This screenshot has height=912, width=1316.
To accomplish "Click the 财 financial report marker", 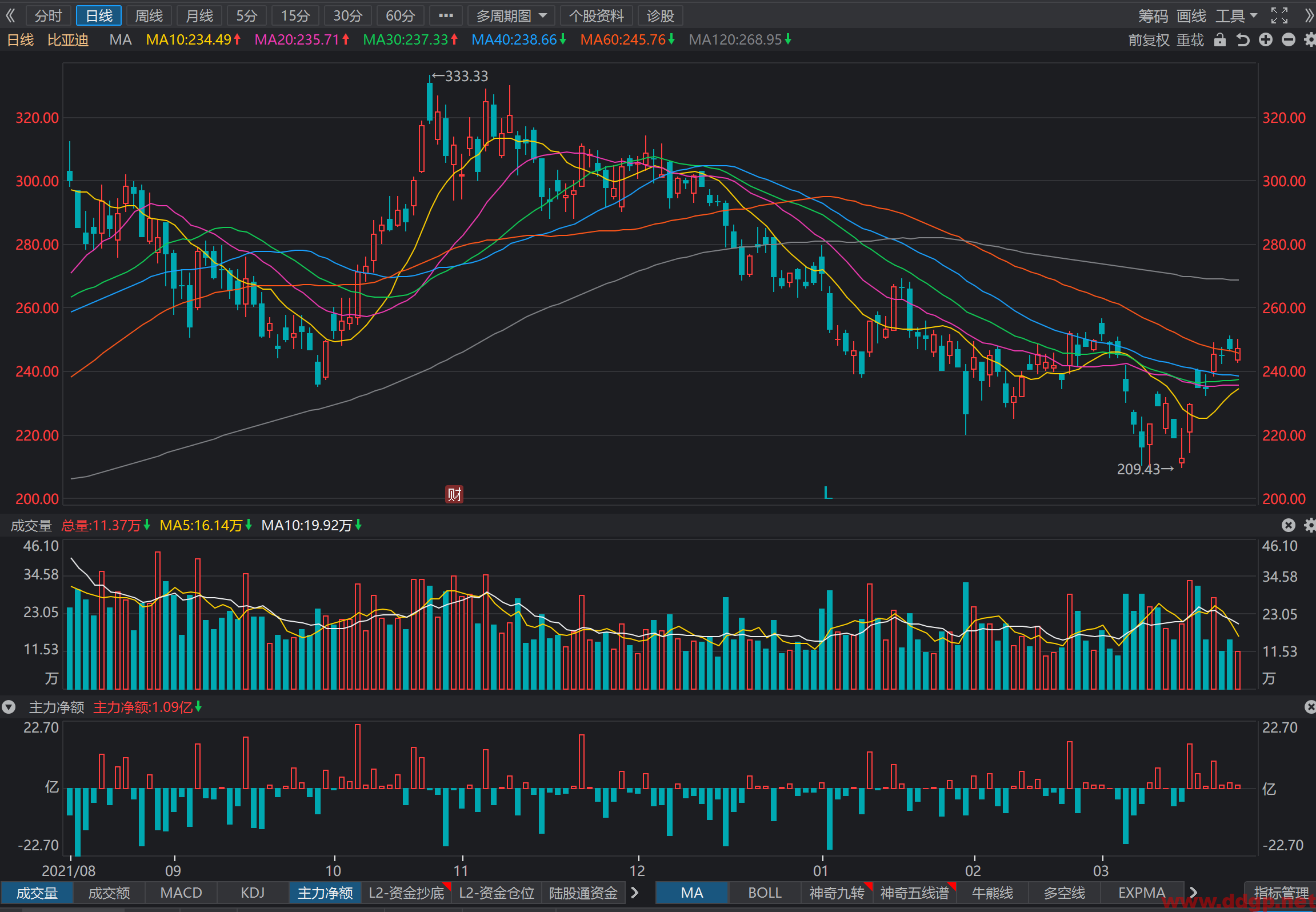I will coord(454,494).
